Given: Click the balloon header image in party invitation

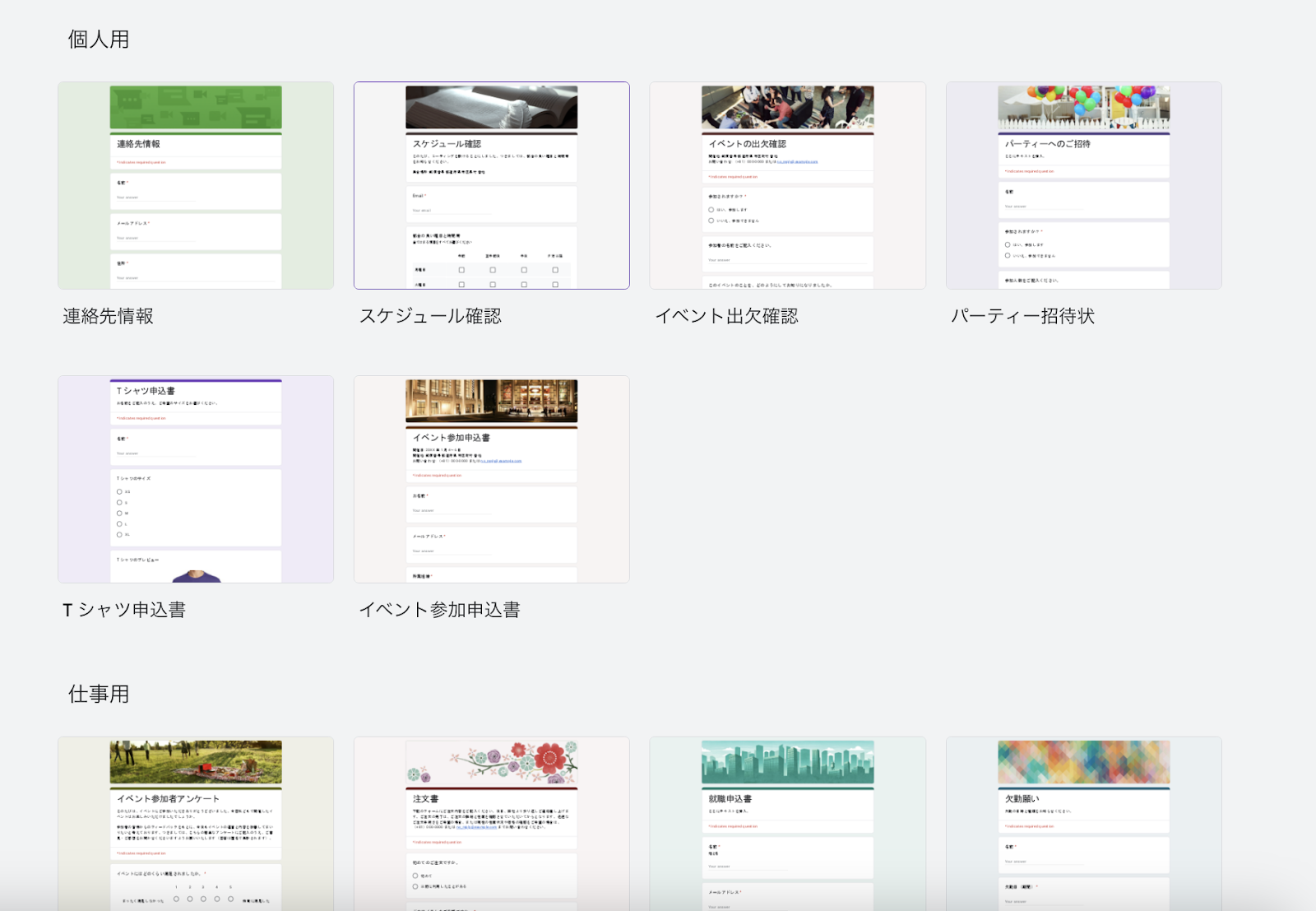Looking at the screenshot, I should pyautogui.click(x=1083, y=107).
